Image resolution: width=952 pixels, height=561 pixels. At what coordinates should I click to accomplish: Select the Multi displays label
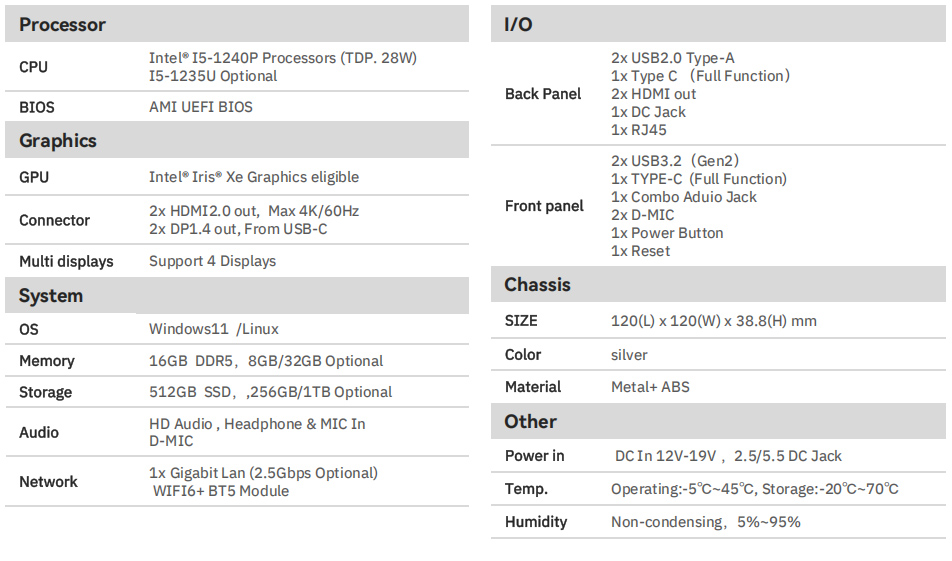tap(66, 261)
